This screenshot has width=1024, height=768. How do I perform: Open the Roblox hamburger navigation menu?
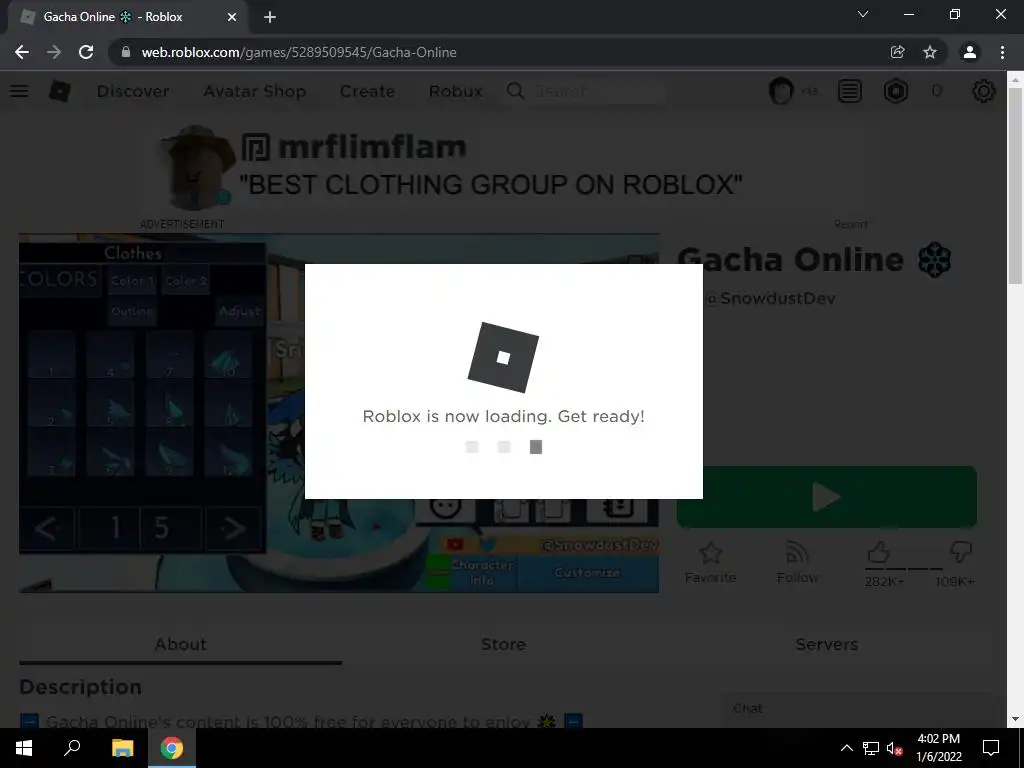click(x=19, y=91)
